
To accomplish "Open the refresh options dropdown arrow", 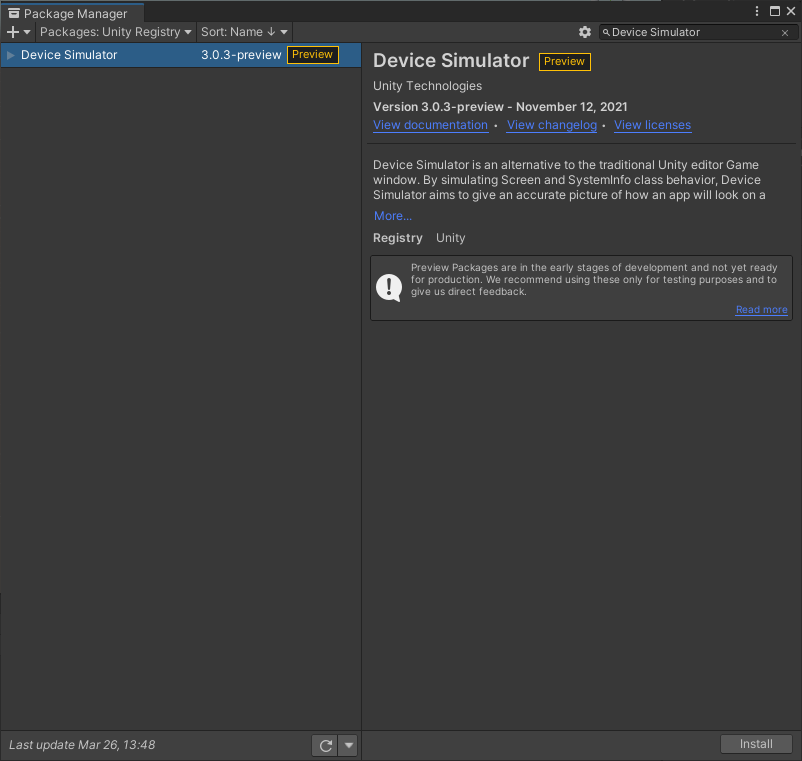I will (348, 746).
